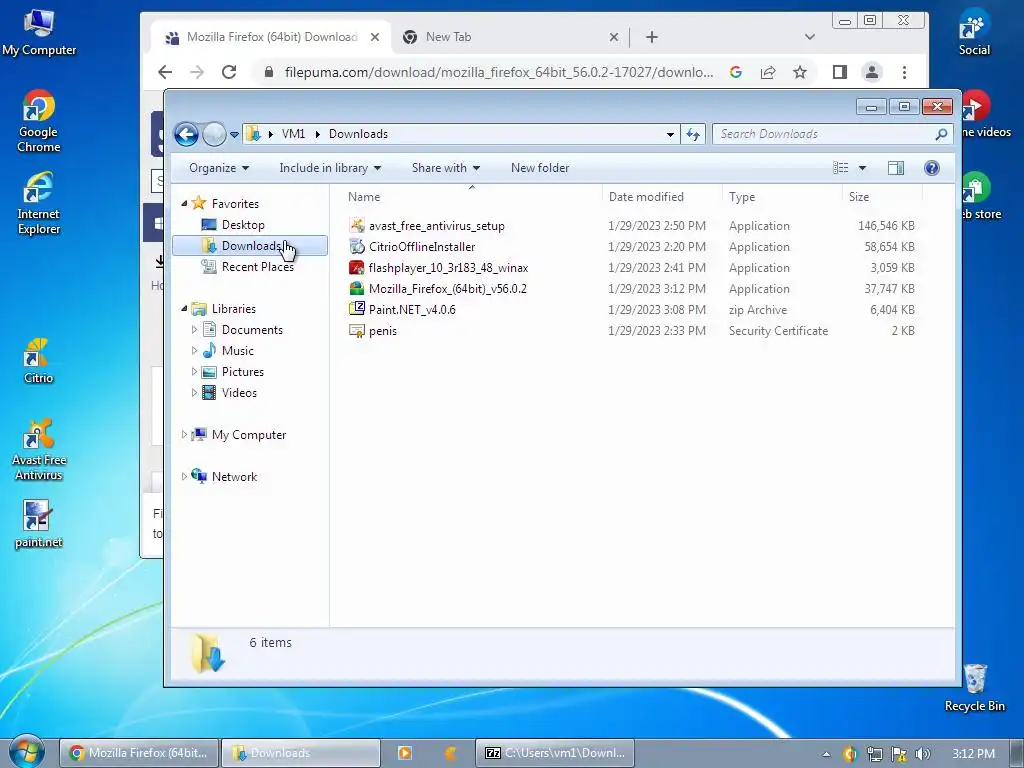Open the Recycle Bin desktop icon
Viewport: 1024px width, 768px height.
pos(974,688)
